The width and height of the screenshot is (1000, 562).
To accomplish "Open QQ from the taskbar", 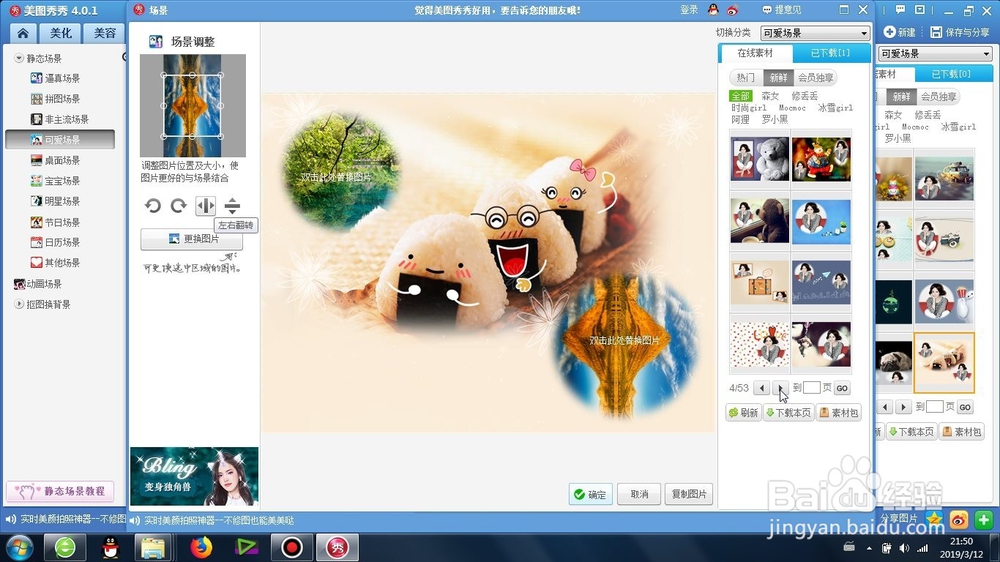I will pyautogui.click(x=111, y=547).
